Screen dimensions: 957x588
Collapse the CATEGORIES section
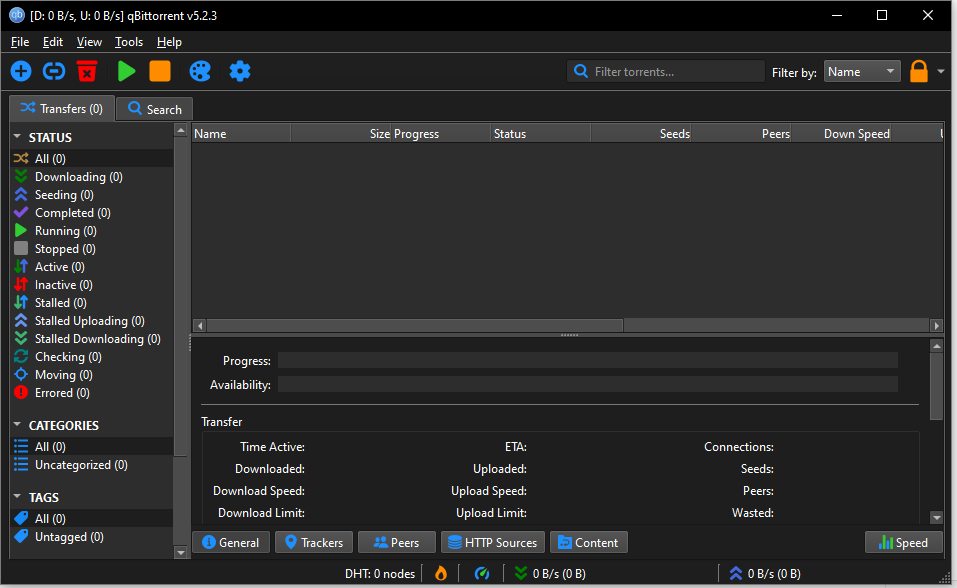pos(17,424)
